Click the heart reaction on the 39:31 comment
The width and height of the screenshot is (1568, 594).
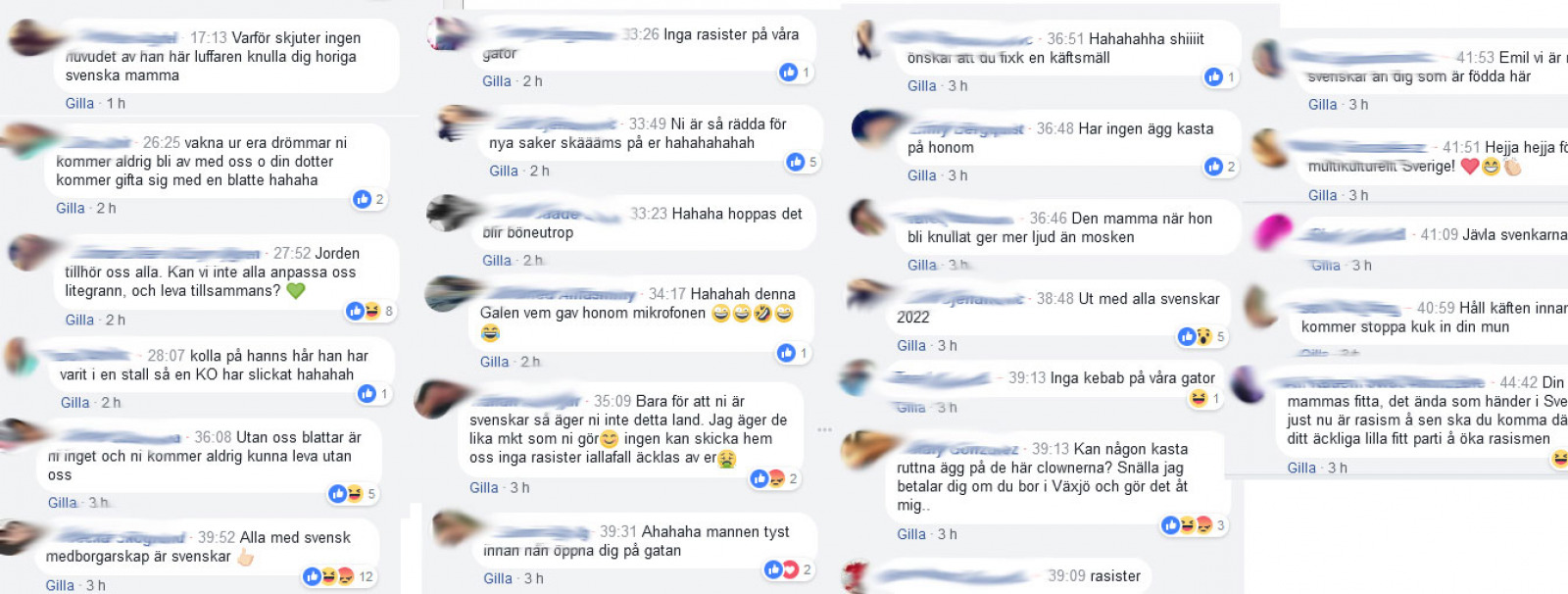pos(790,569)
